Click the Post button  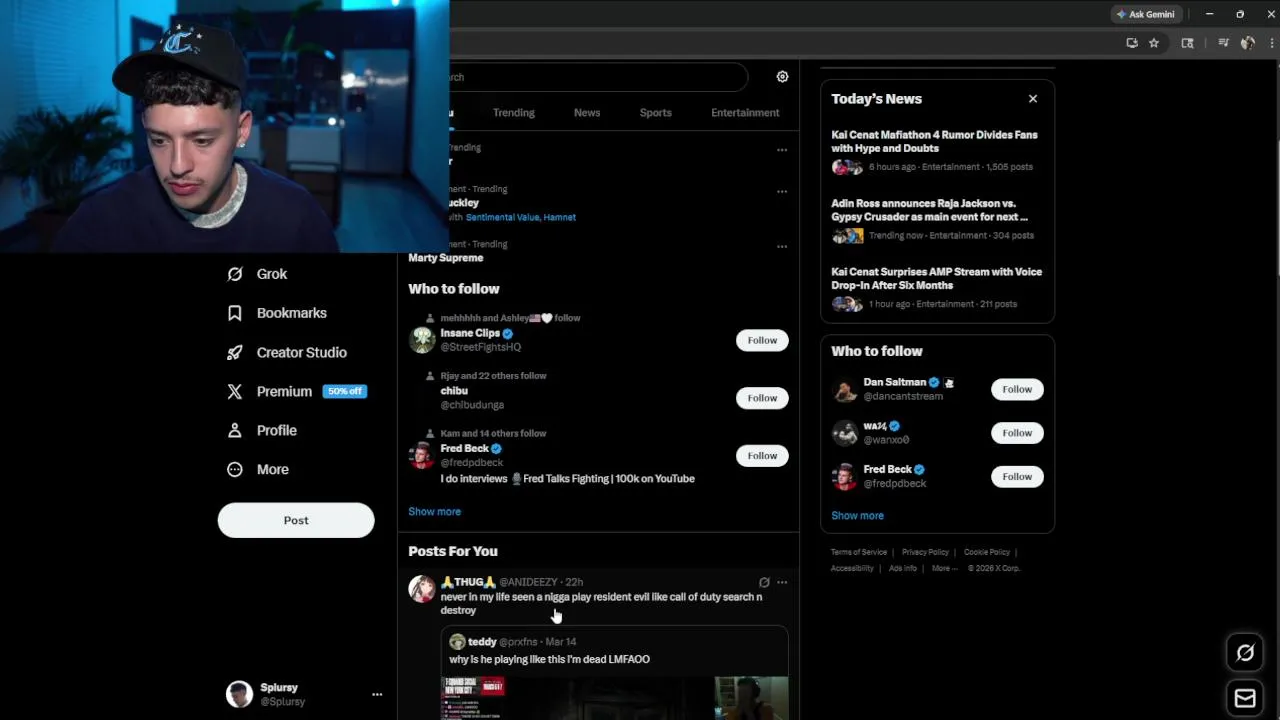point(296,520)
